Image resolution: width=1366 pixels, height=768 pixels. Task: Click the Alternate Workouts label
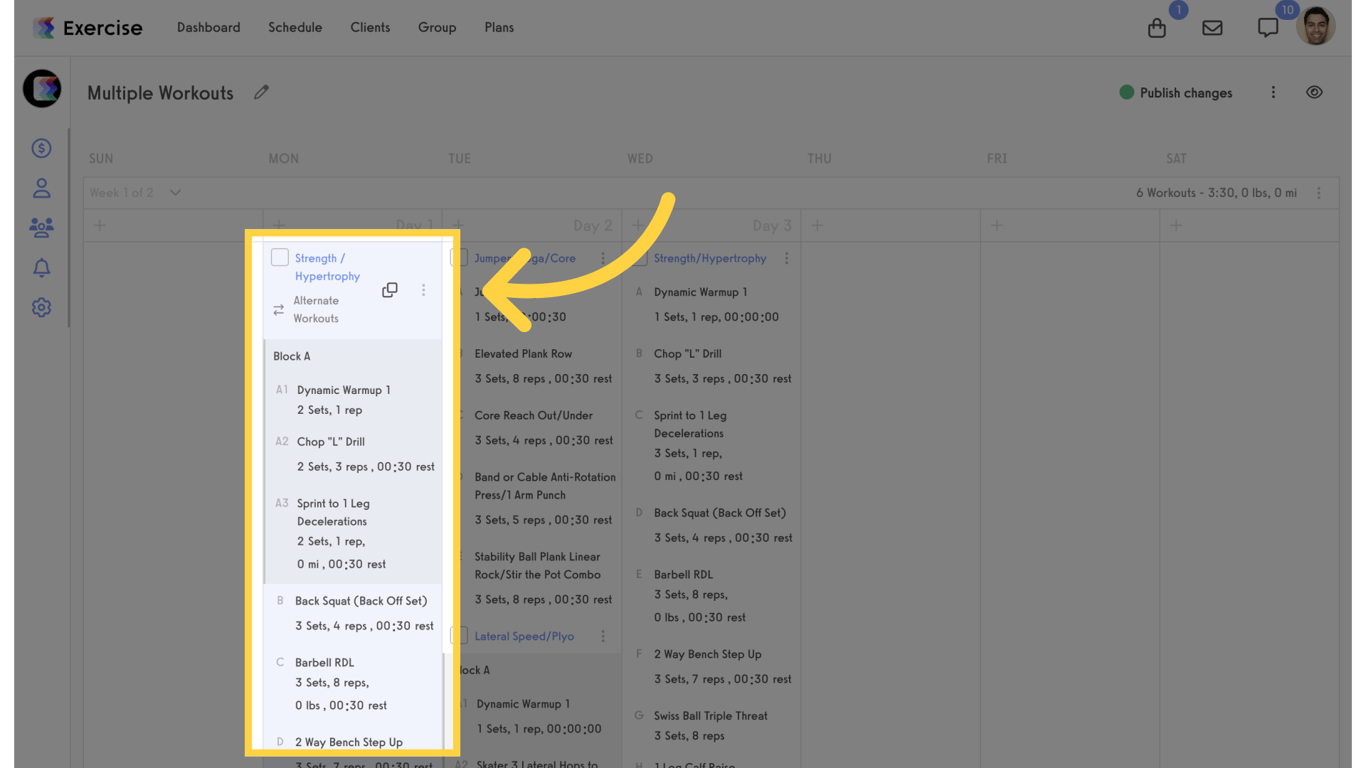point(316,310)
